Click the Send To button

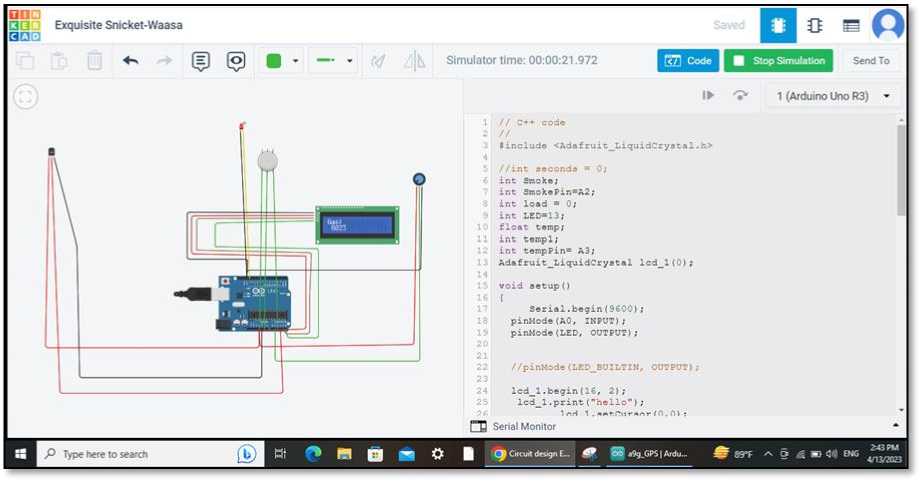[x=870, y=61]
